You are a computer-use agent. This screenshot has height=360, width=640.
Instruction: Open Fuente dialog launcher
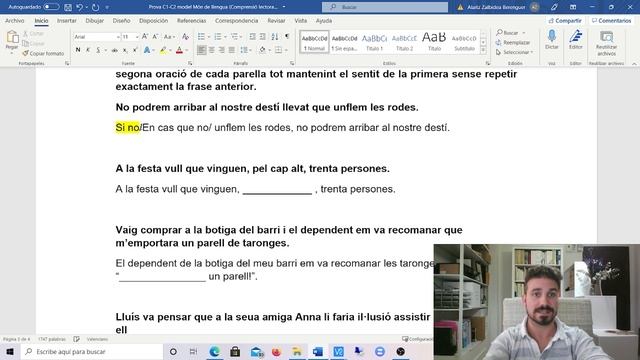[190, 63]
